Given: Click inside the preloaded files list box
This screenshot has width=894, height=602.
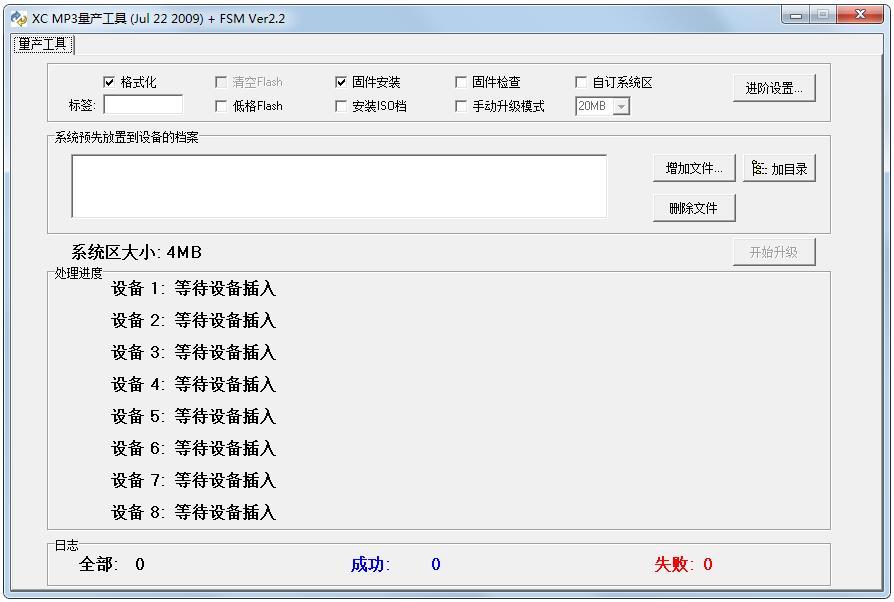Looking at the screenshot, I should pyautogui.click(x=338, y=185).
